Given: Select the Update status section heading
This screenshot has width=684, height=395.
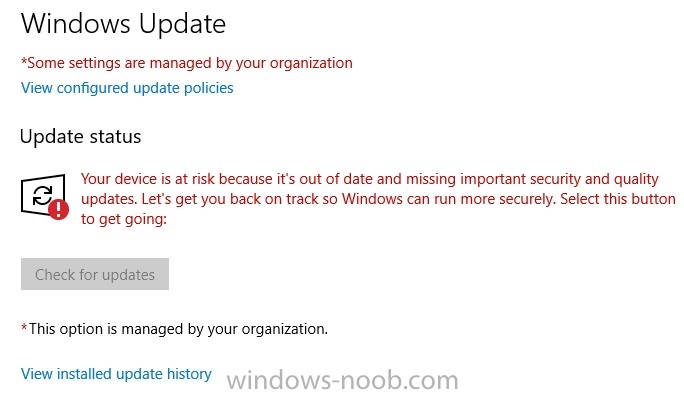Looking at the screenshot, I should pos(81,137).
